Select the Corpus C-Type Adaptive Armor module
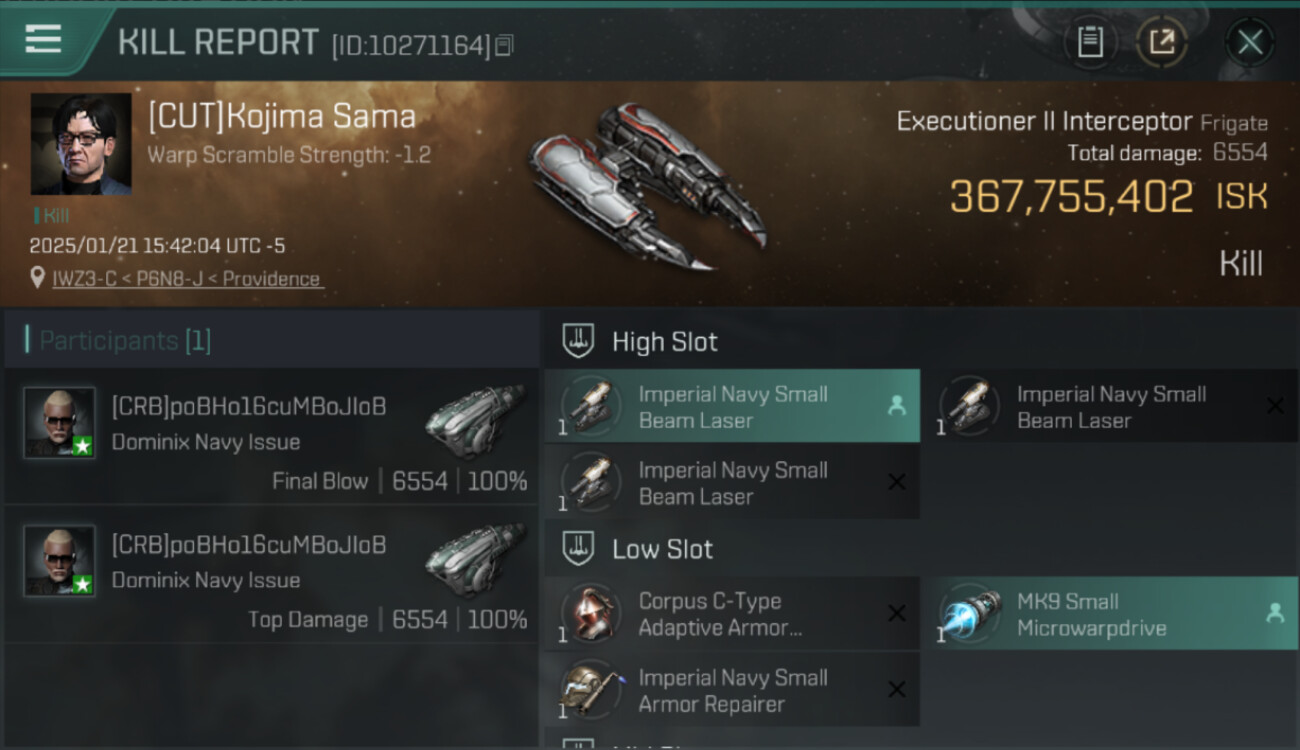Viewport: 1300px width, 750px height. coord(732,614)
